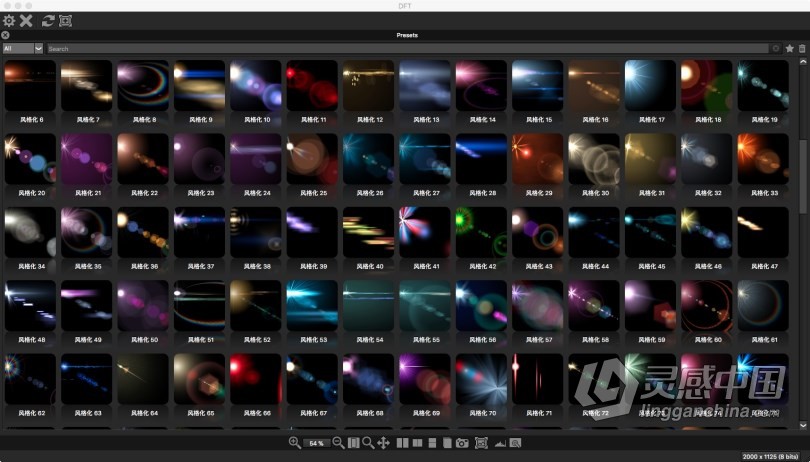Viewport: 810px width, 462px height.
Task: Open the All category dropdown
Action: pyautogui.click(x=23, y=49)
